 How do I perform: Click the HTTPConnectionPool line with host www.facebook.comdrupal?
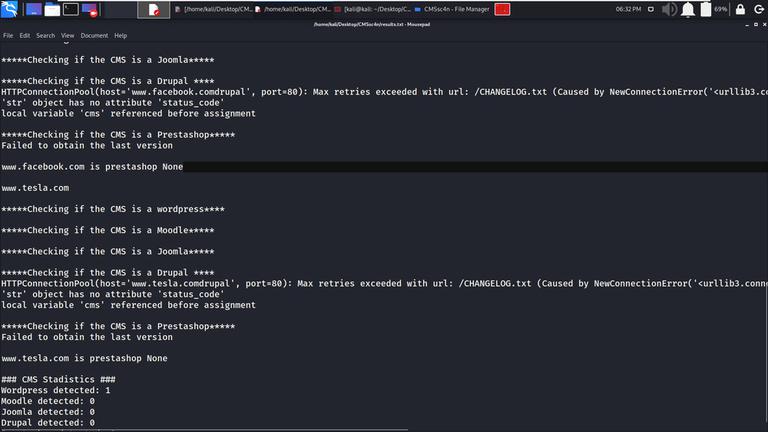click(x=384, y=92)
